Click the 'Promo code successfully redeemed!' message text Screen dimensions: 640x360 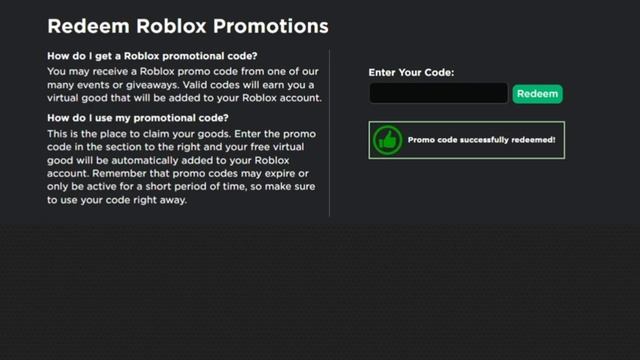(481, 140)
